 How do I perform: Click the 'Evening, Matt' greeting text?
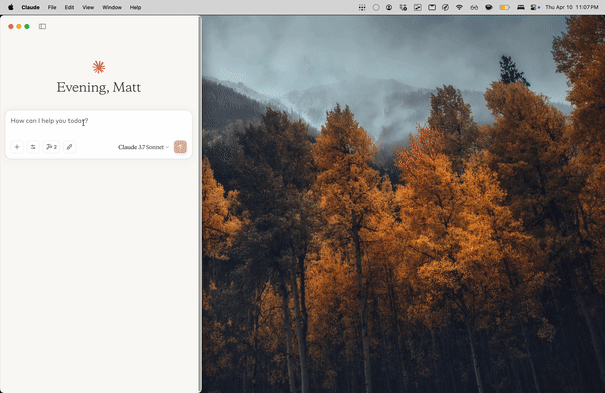coord(99,87)
